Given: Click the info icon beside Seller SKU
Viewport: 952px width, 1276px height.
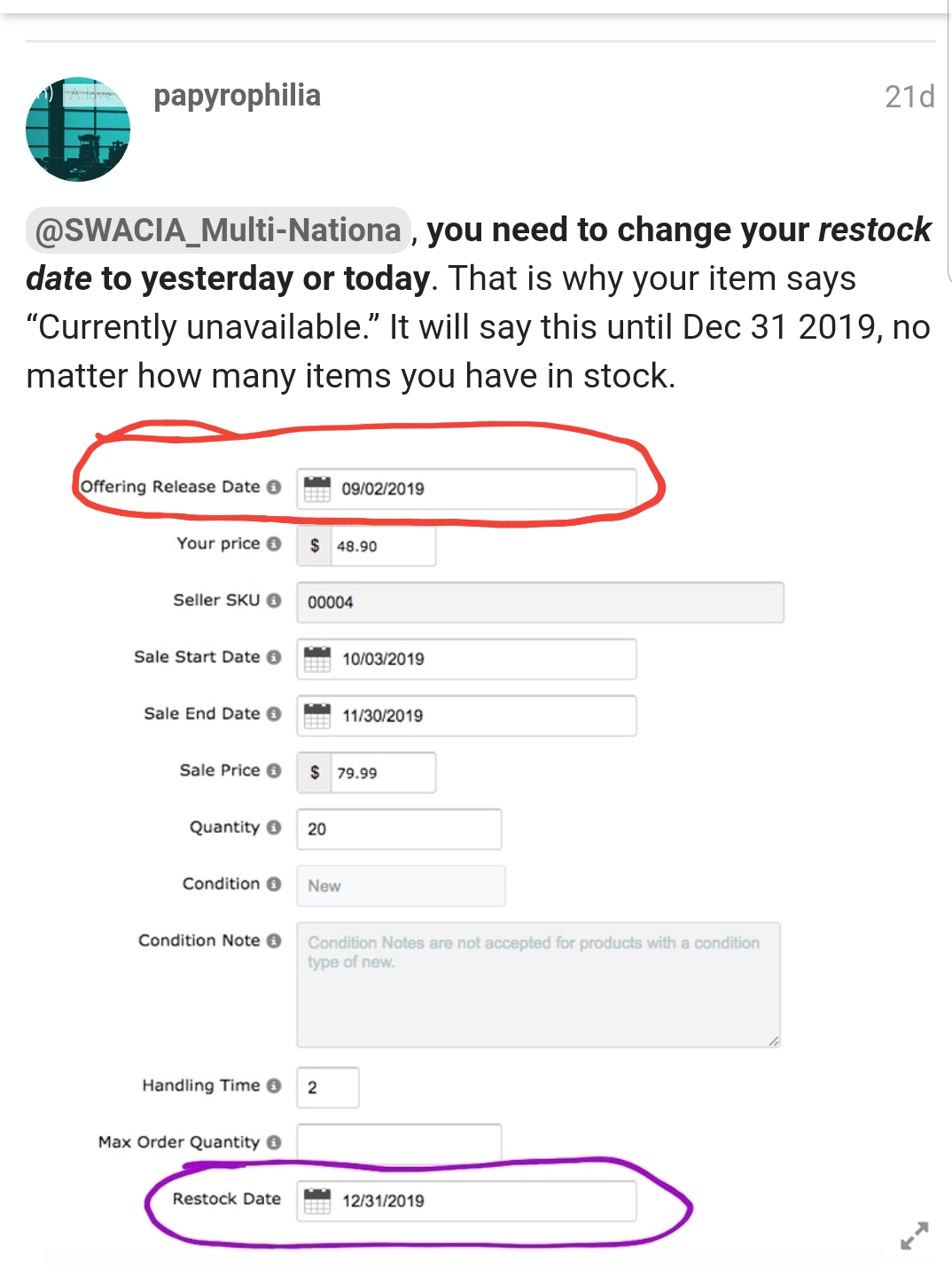Looking at the screenshot, I should [x=273, y=600].
